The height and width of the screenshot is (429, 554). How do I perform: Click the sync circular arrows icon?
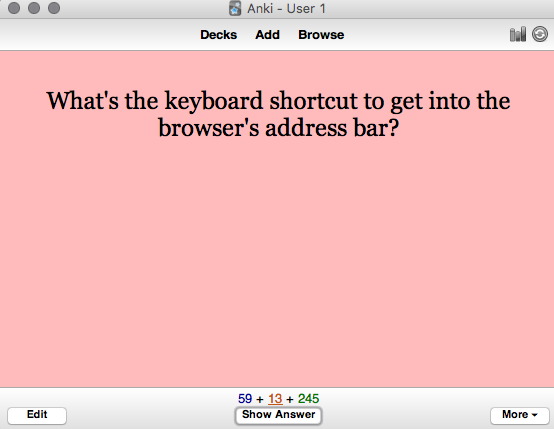(x=540, y=34)
